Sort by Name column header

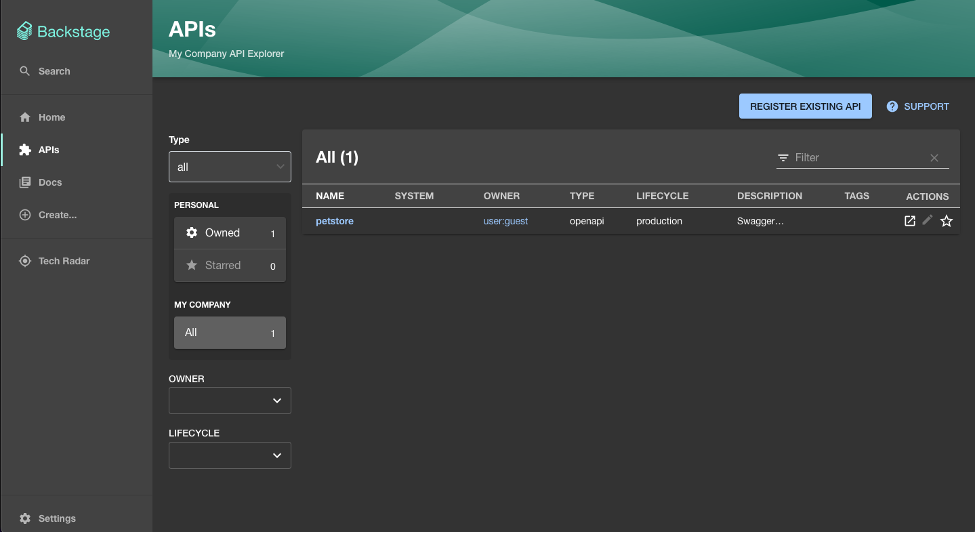tap(330, 196)
